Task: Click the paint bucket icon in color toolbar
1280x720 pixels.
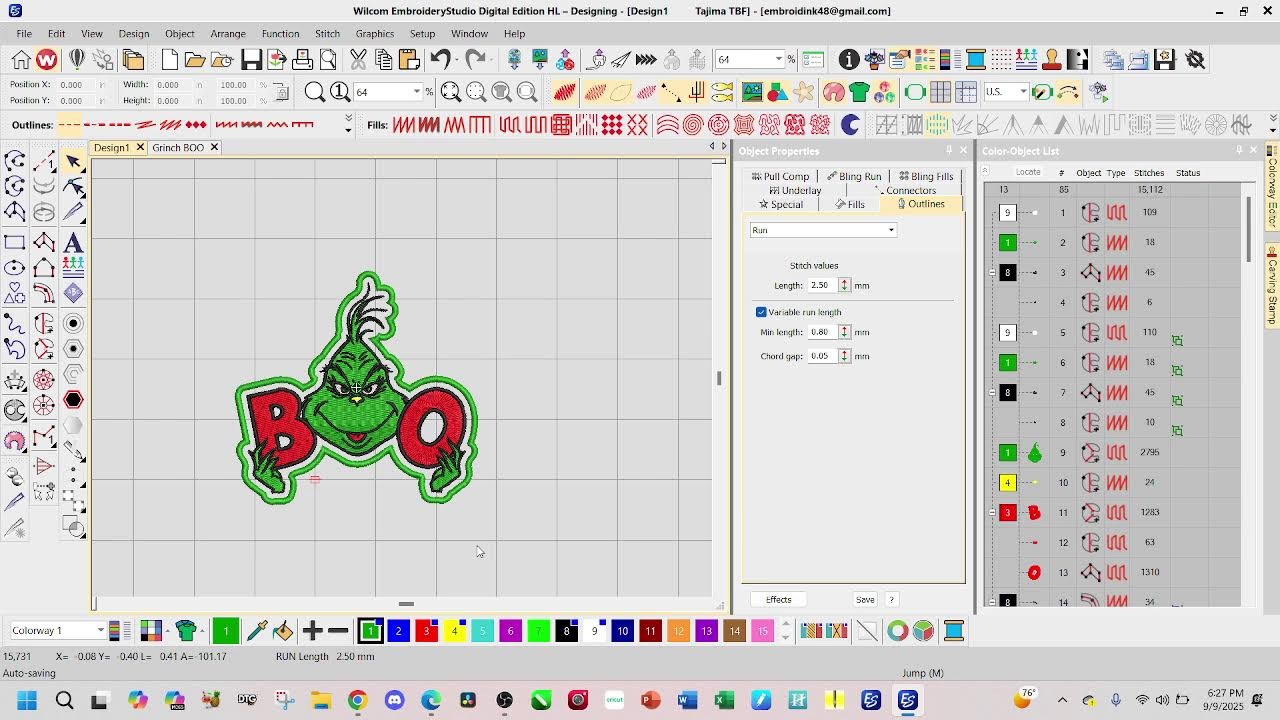Action: pos(283,631)
